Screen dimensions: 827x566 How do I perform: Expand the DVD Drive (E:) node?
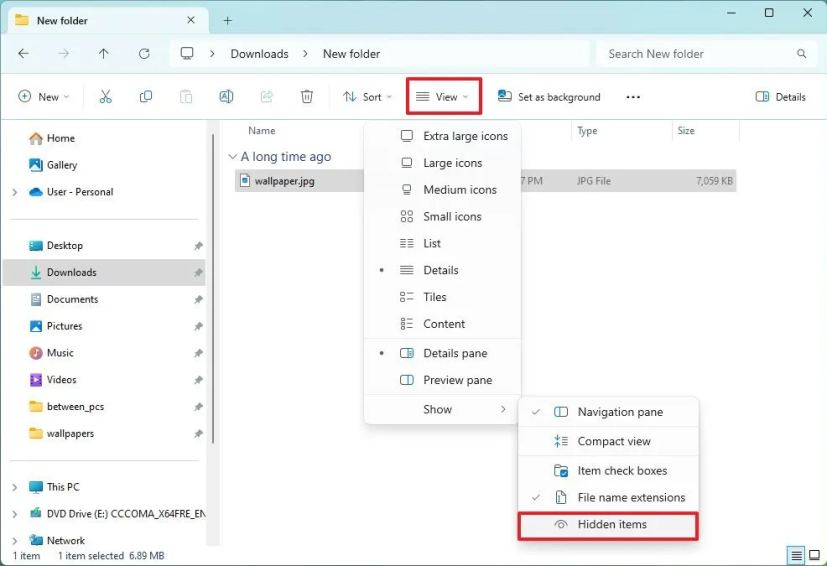pyautogui.click(x=15, y=514)
